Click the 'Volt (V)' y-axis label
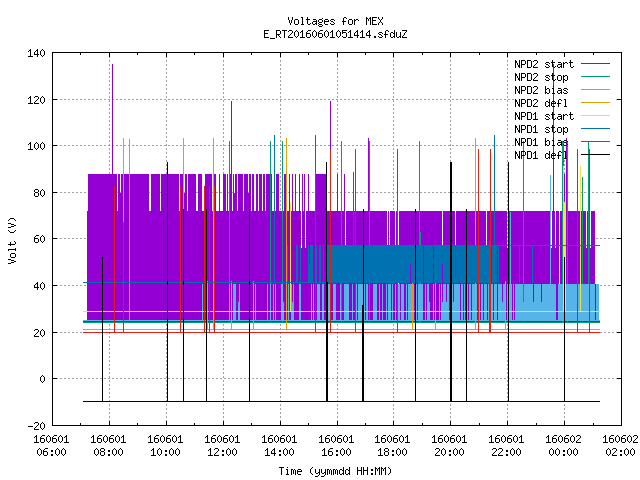This screenshot has height=480, width=640. point(12,240)
